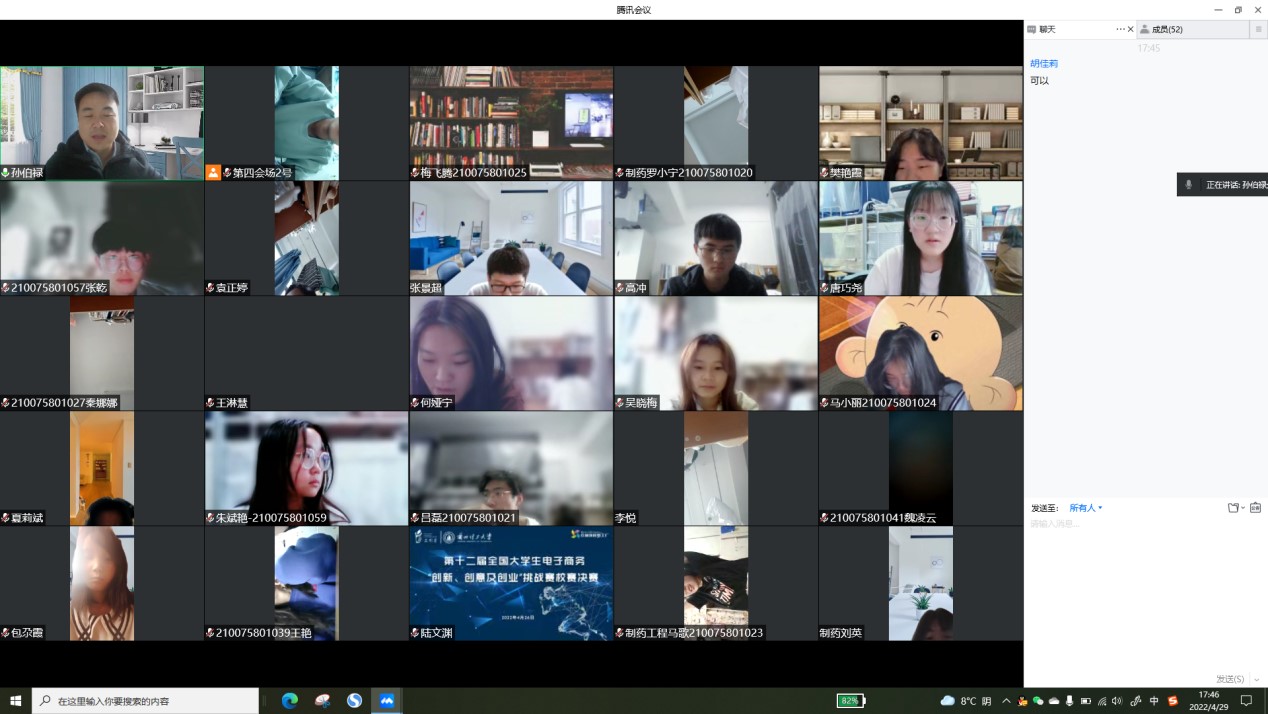Click the microphone icon in speaking indicator
Screen dimensions: 1268x714
click(1189, 185)
